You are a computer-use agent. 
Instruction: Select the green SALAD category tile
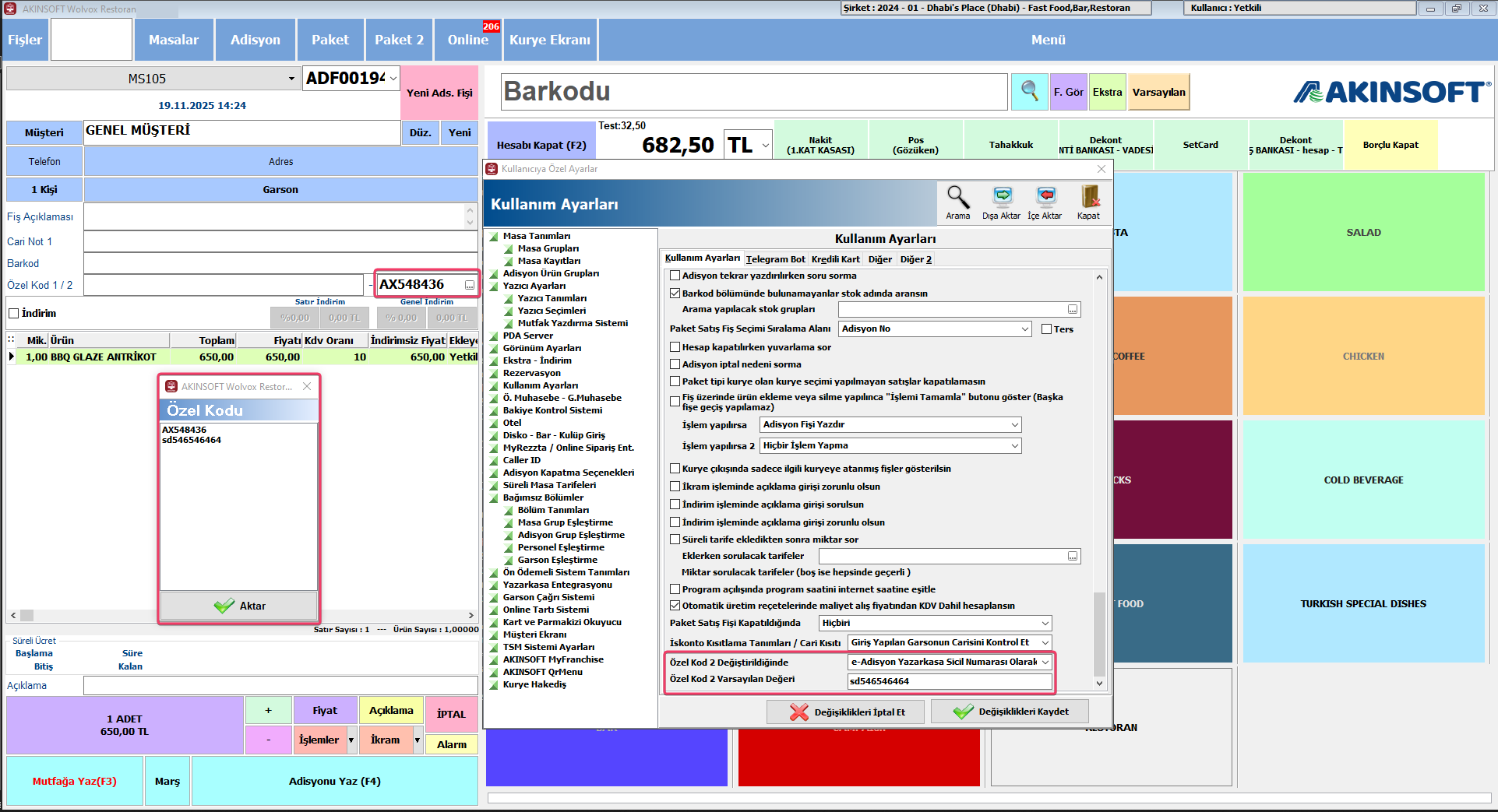tap(1363, 232)
